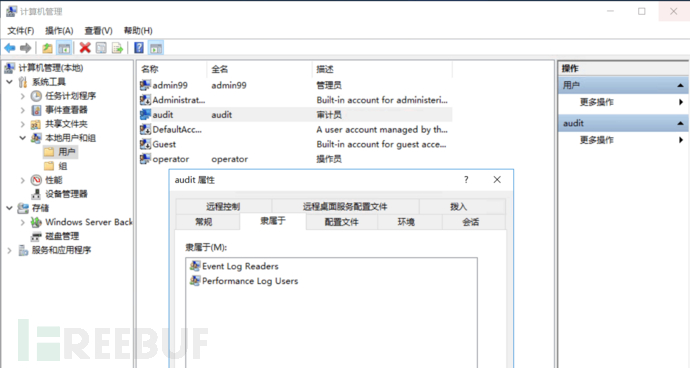Image resolution: width=690 pixels, height=368 pixels.
Task: Expand the 任务计划程序 node
Action: pos(22,96)
